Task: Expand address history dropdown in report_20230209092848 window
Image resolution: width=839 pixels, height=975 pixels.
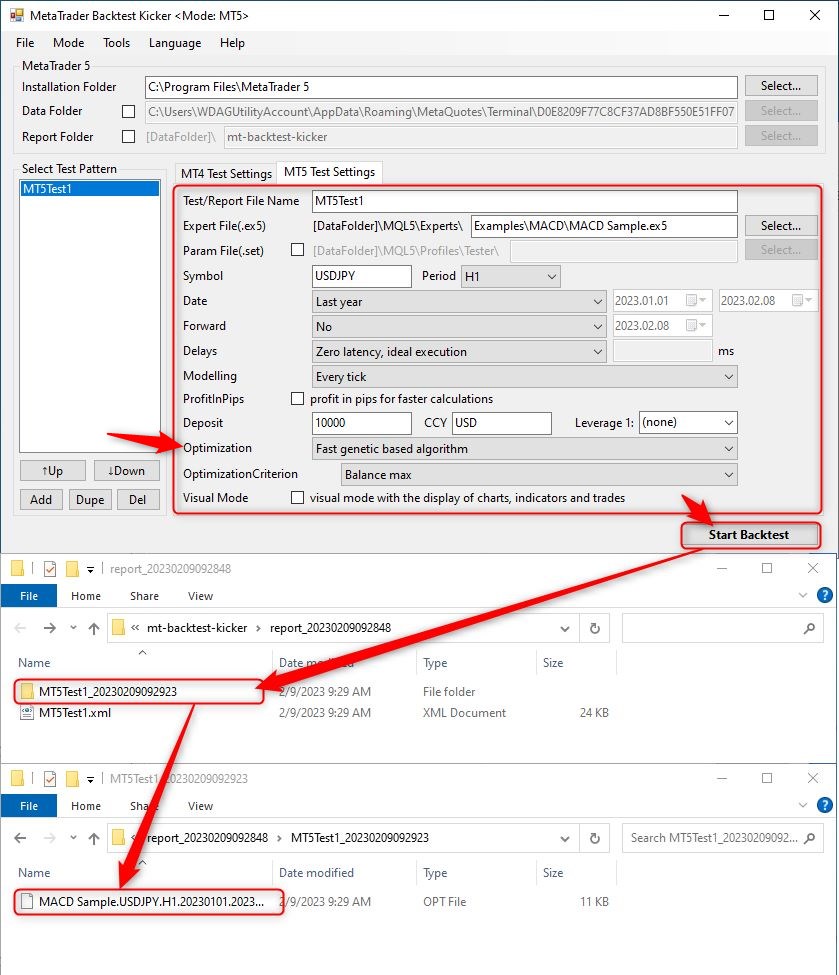Action: (x=565, y=629)
